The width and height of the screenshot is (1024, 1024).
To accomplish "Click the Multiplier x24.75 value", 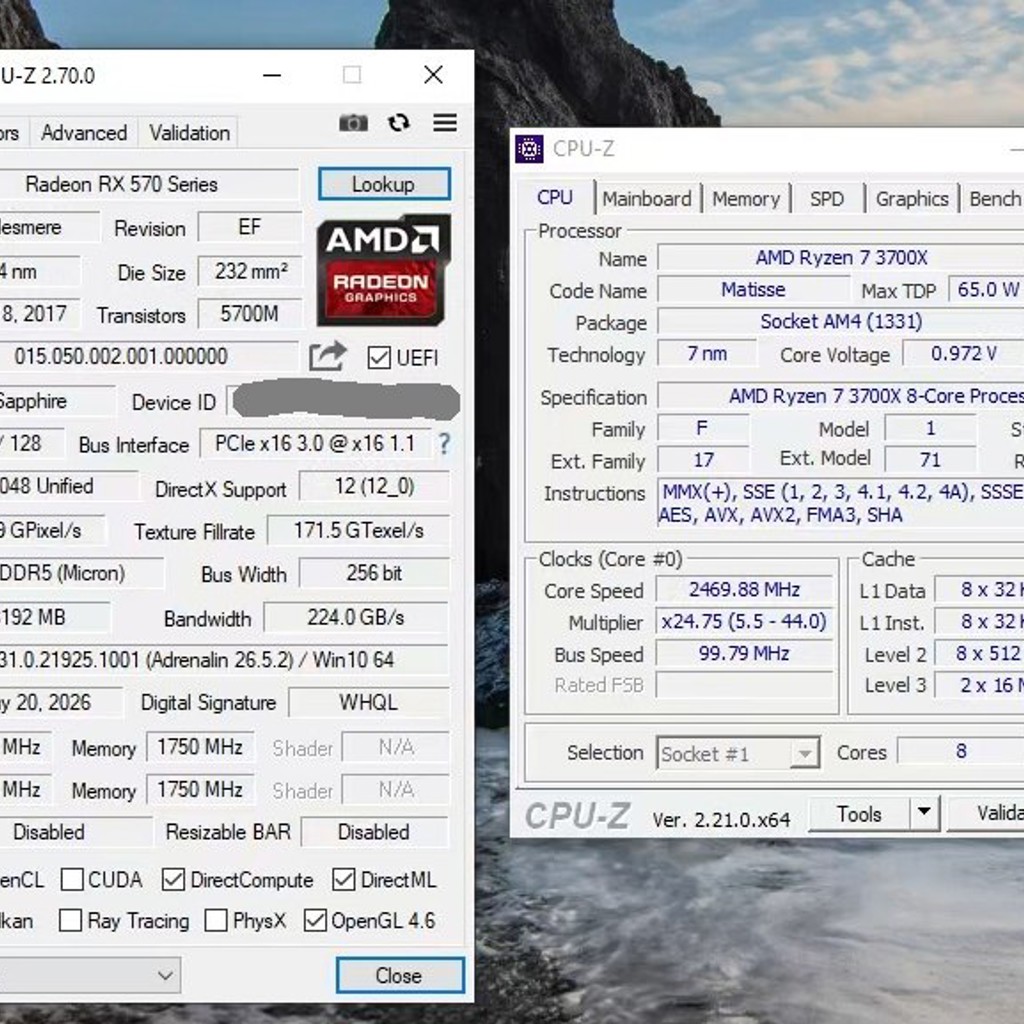I will [744, 621].
